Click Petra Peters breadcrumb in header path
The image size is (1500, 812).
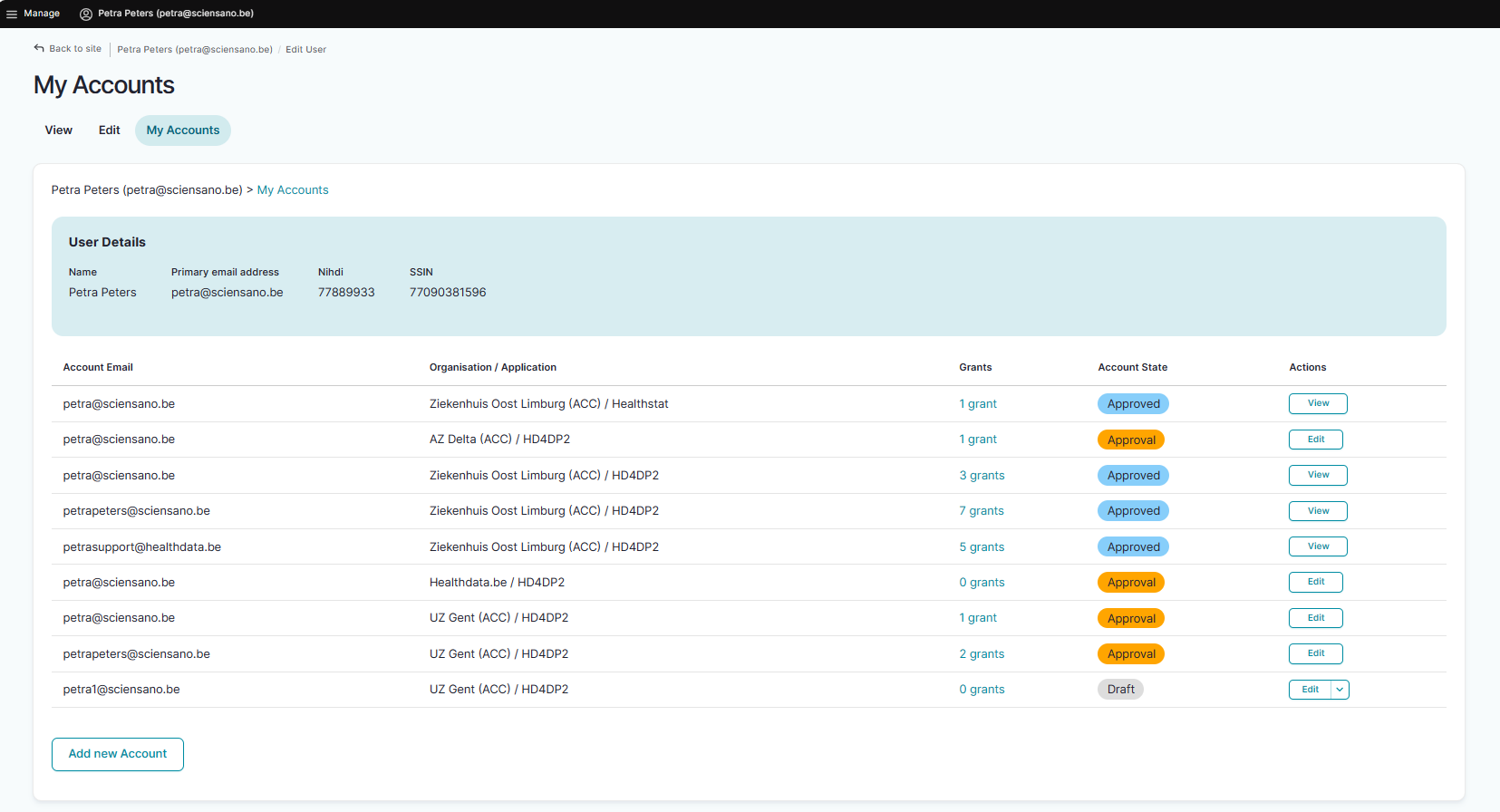[x=195, y=50]
